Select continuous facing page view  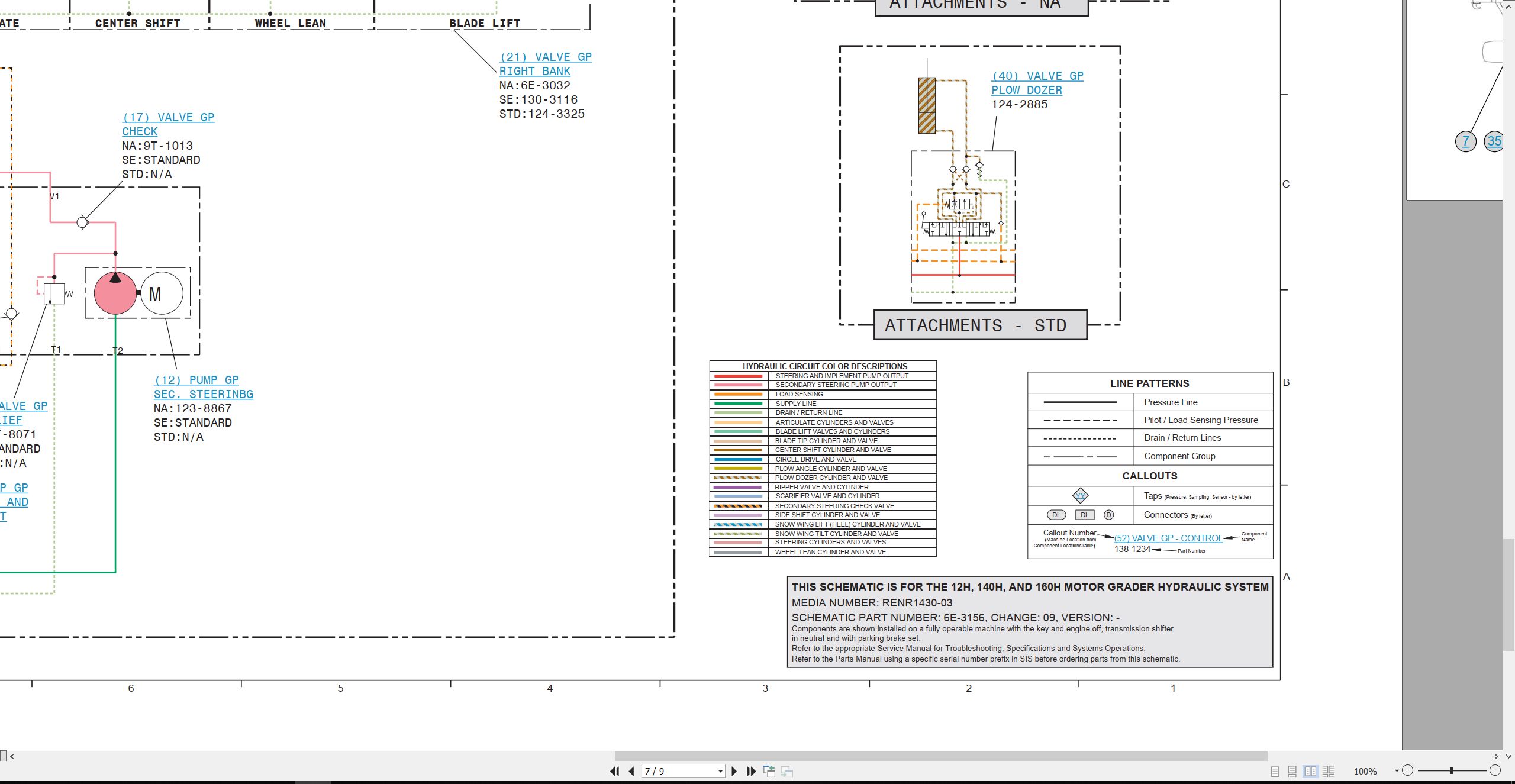1329,771
